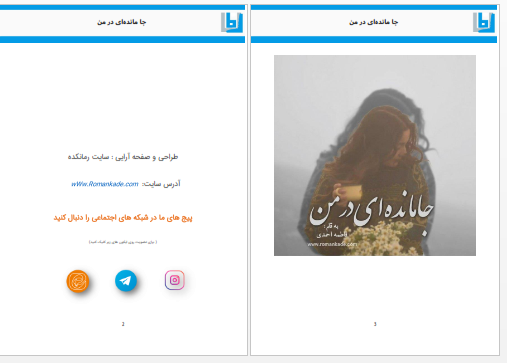This screenshot has height=363, width=507.
Task: Click the orange text about following social media pages
Action: tap(123, 218)
